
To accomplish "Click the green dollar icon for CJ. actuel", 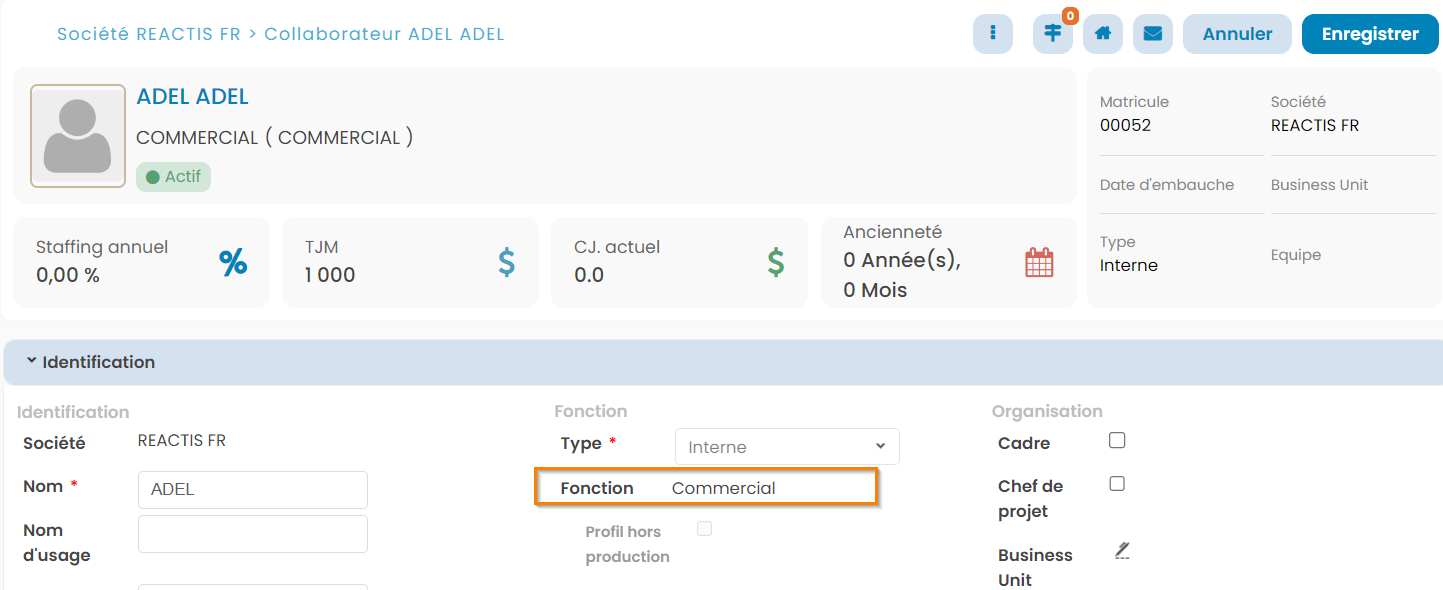I will click(x=776, y=263).
